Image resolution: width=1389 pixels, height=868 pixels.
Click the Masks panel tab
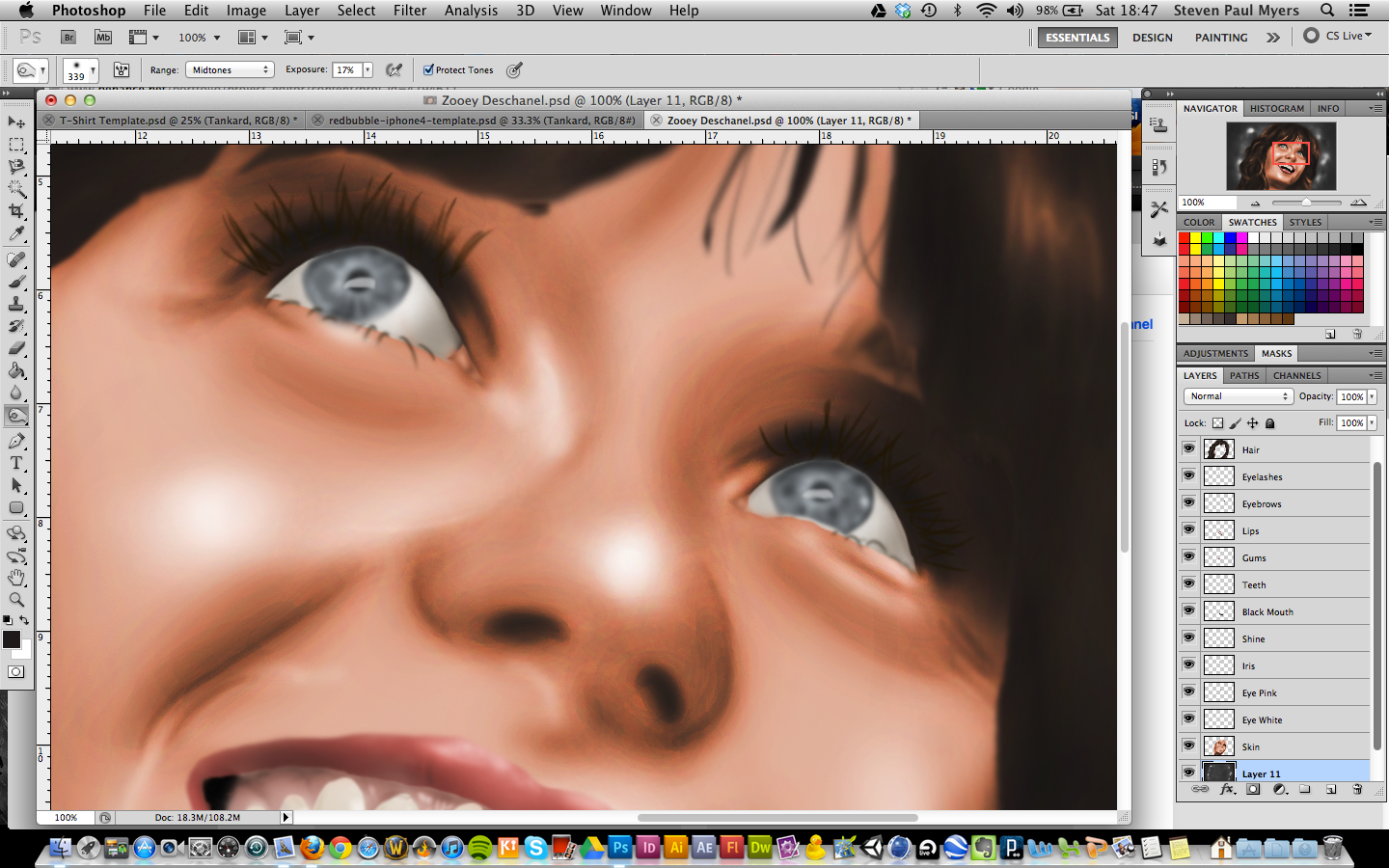coord(1276,354)
